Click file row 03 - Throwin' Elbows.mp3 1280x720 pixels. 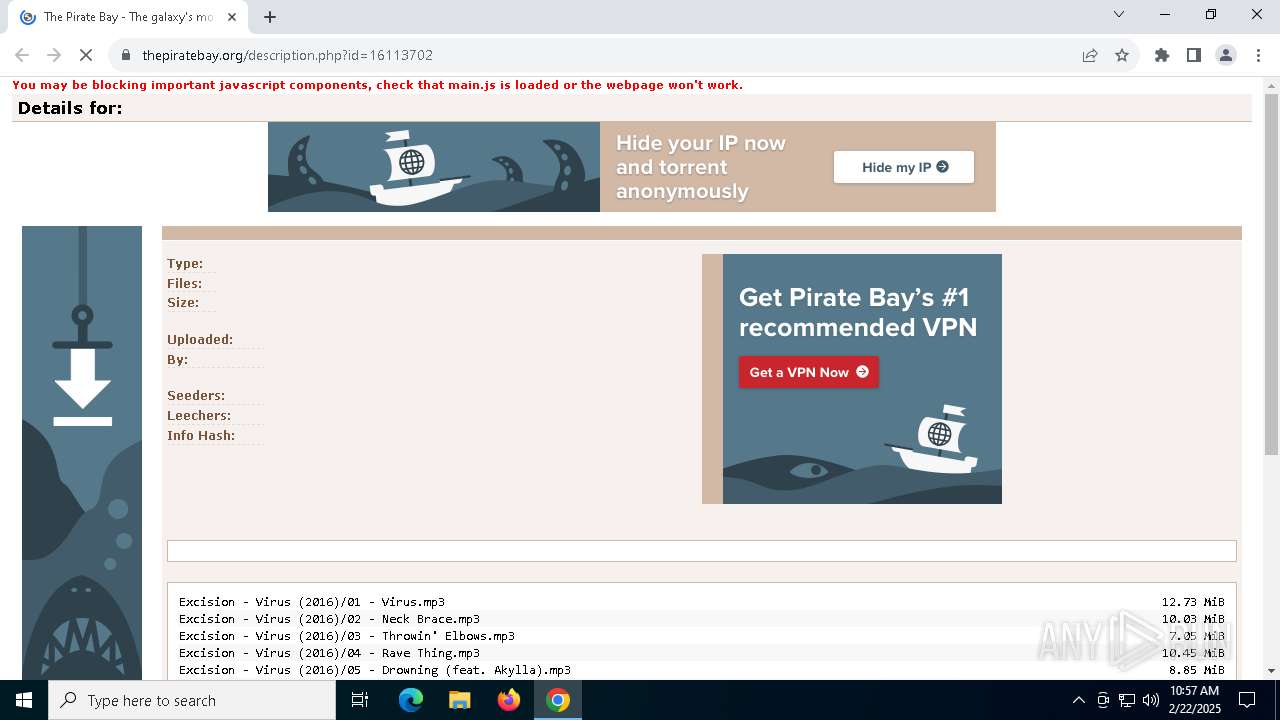click(347, 636)
